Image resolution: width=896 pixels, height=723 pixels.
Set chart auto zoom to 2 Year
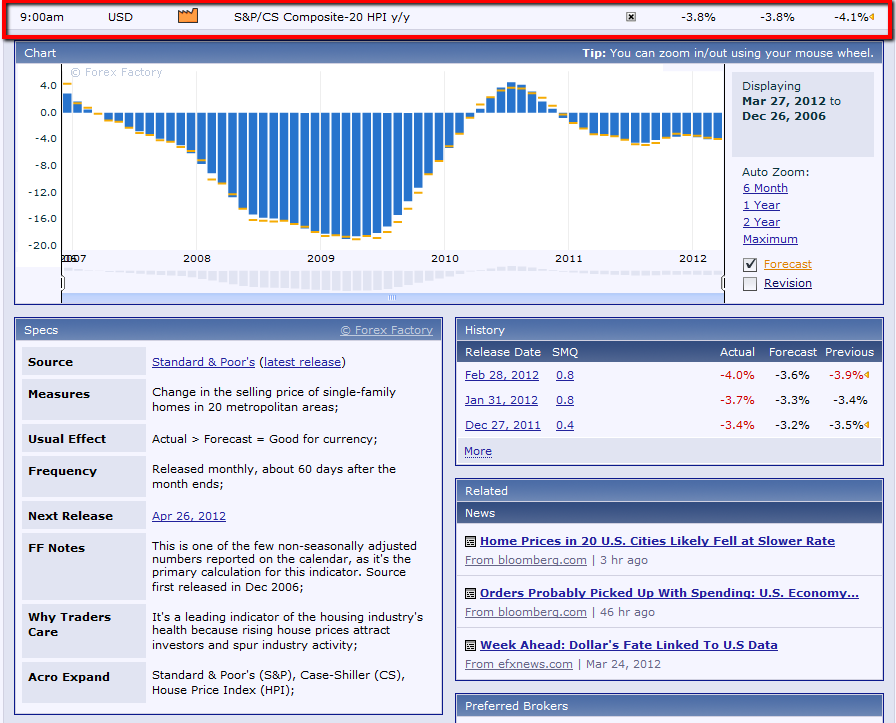(761, 222)
